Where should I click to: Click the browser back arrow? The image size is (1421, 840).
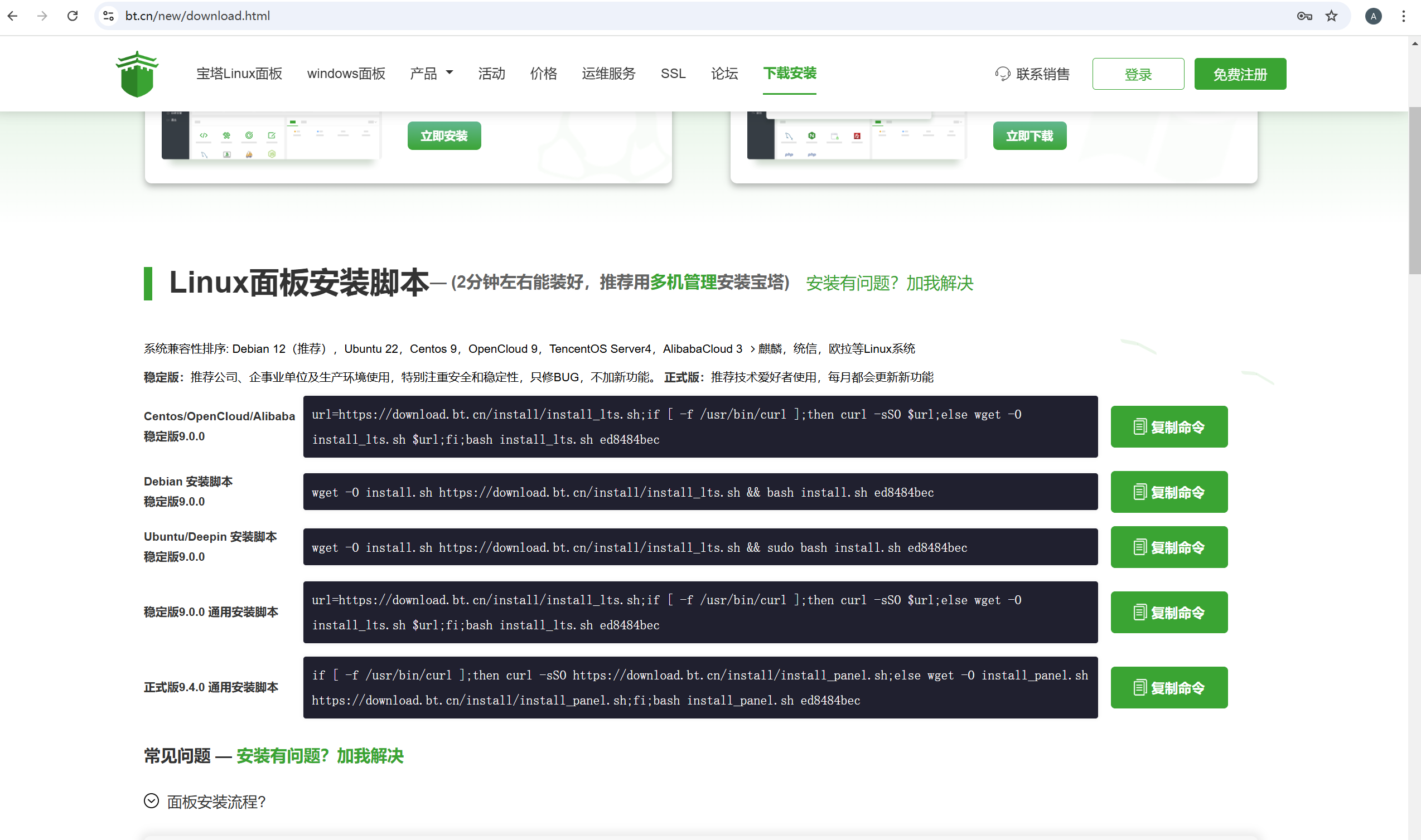click(x=12, y=16)
